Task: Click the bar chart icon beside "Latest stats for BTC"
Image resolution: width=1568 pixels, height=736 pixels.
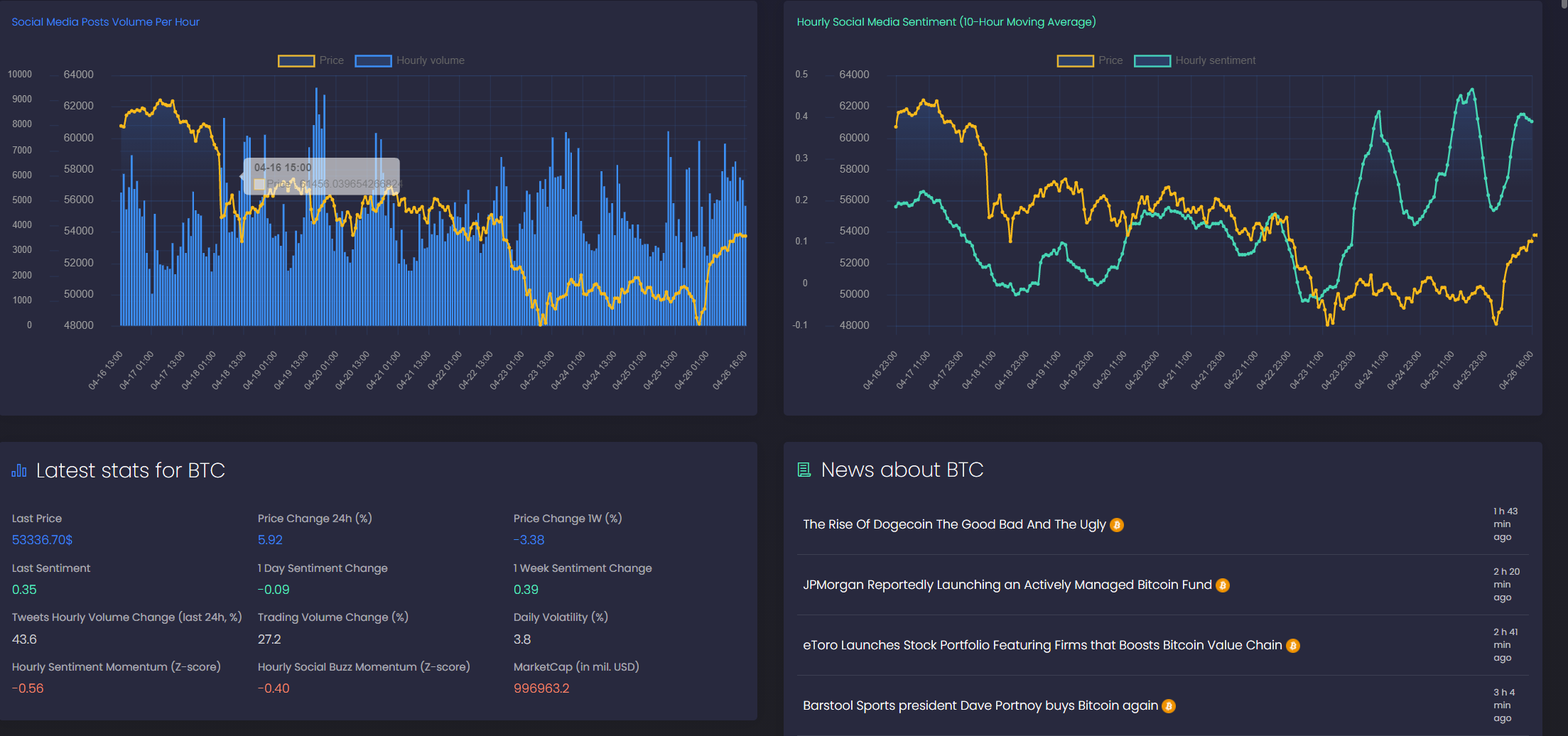Action: click(x=18, y=470)
